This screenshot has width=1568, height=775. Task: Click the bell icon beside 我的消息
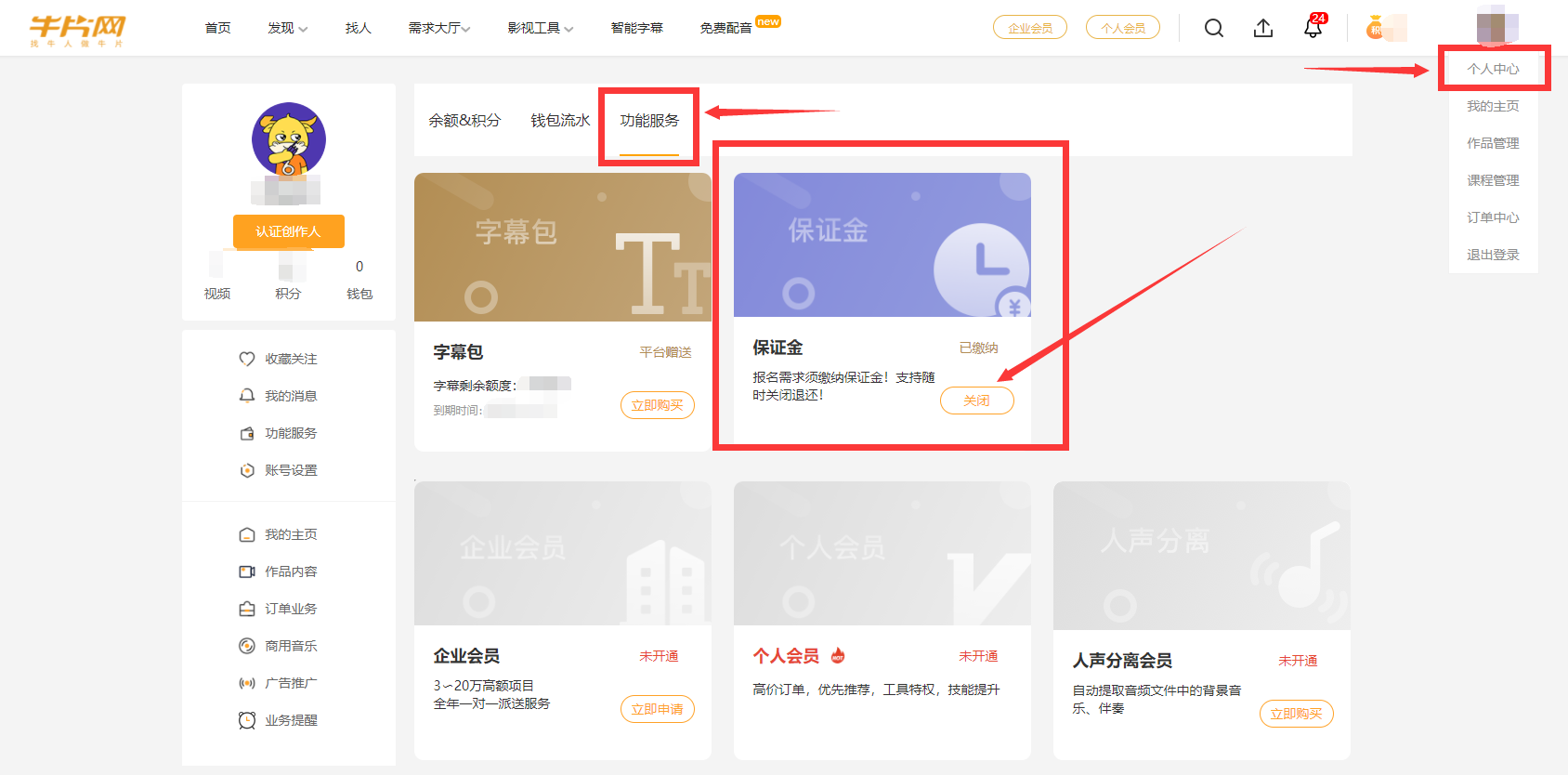pos(246,396)
